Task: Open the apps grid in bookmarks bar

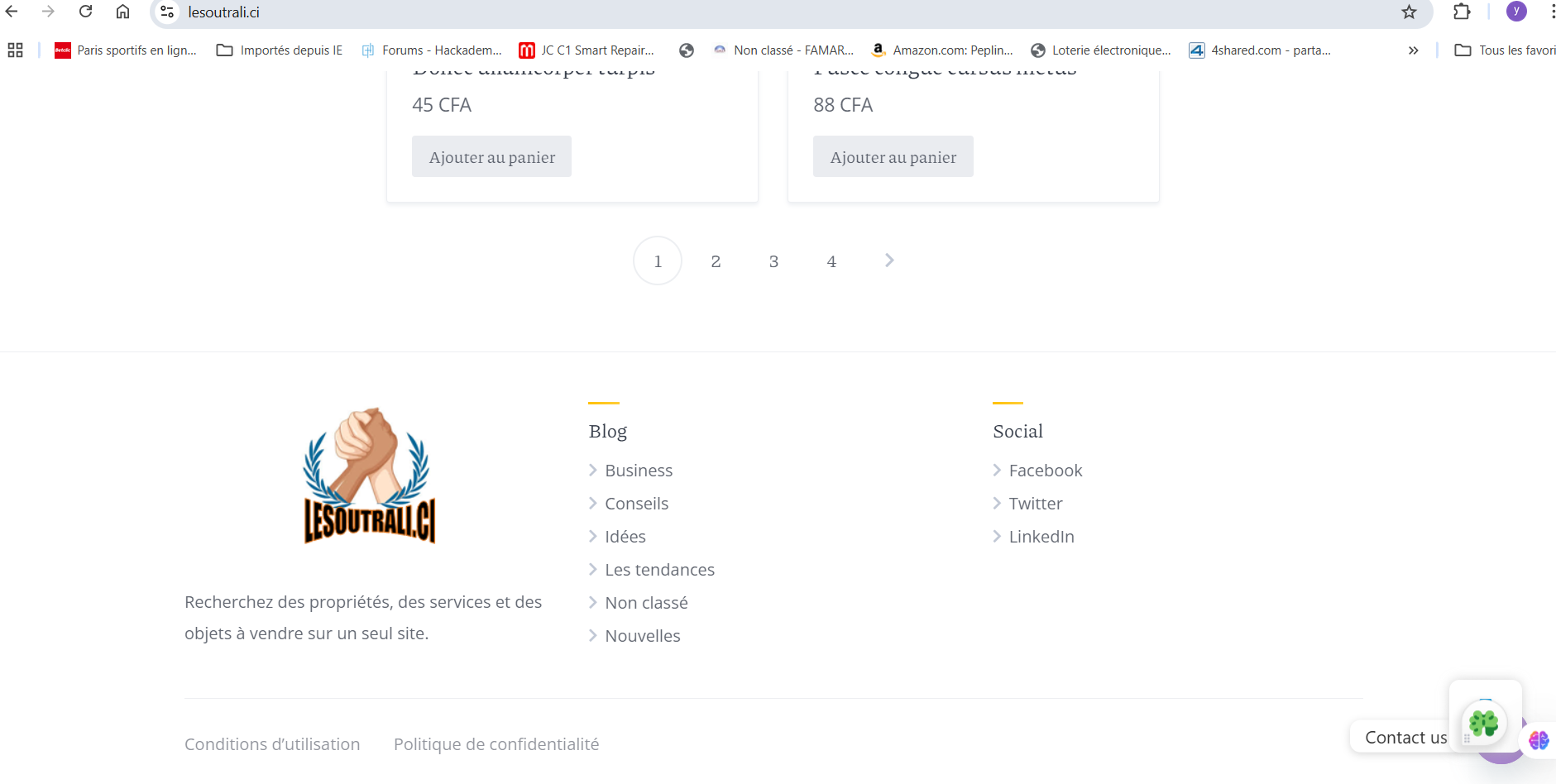Action: click(15, 50)
